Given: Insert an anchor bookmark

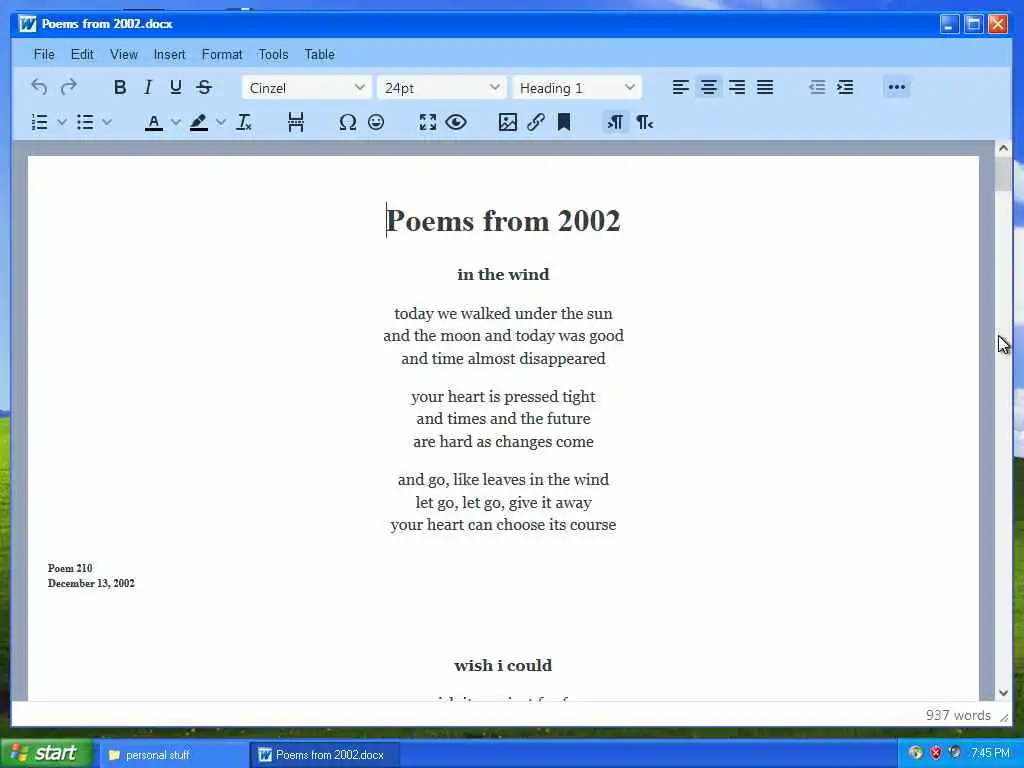Looking at the screenshot, I should pos(564,122).
